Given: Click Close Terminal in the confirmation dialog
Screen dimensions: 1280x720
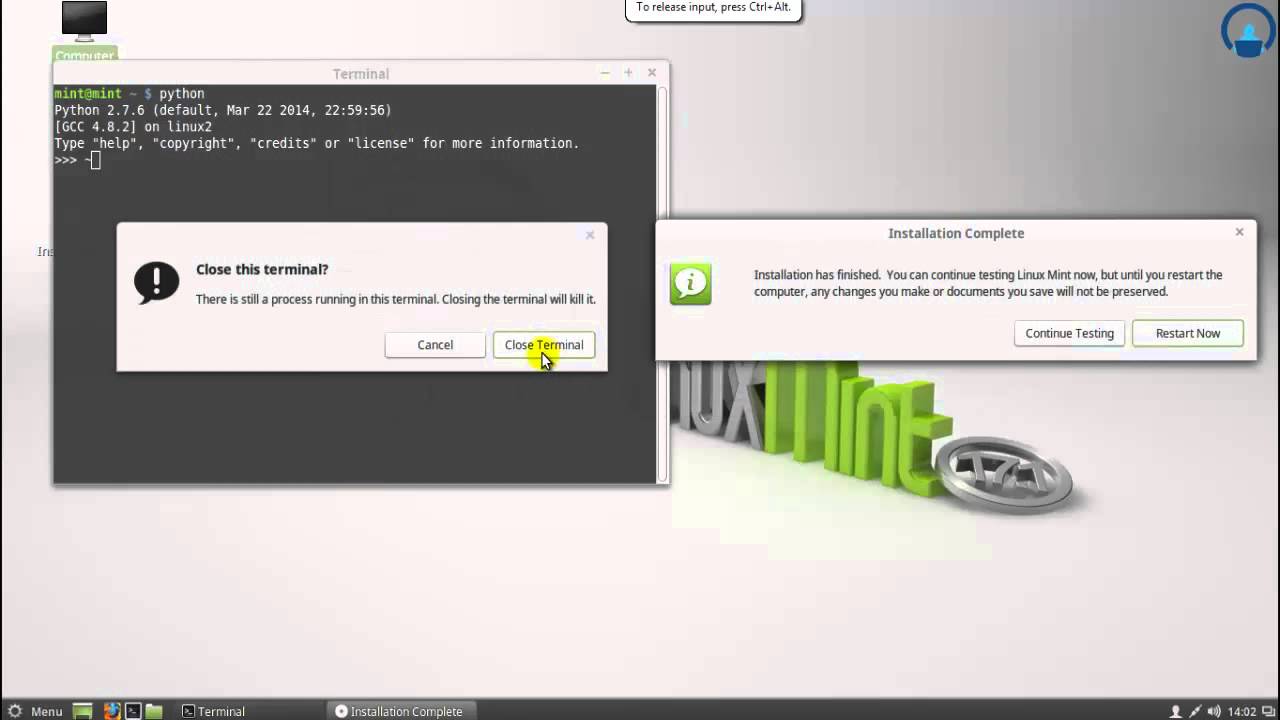Looking at the screenshot, I should [544, 345].
